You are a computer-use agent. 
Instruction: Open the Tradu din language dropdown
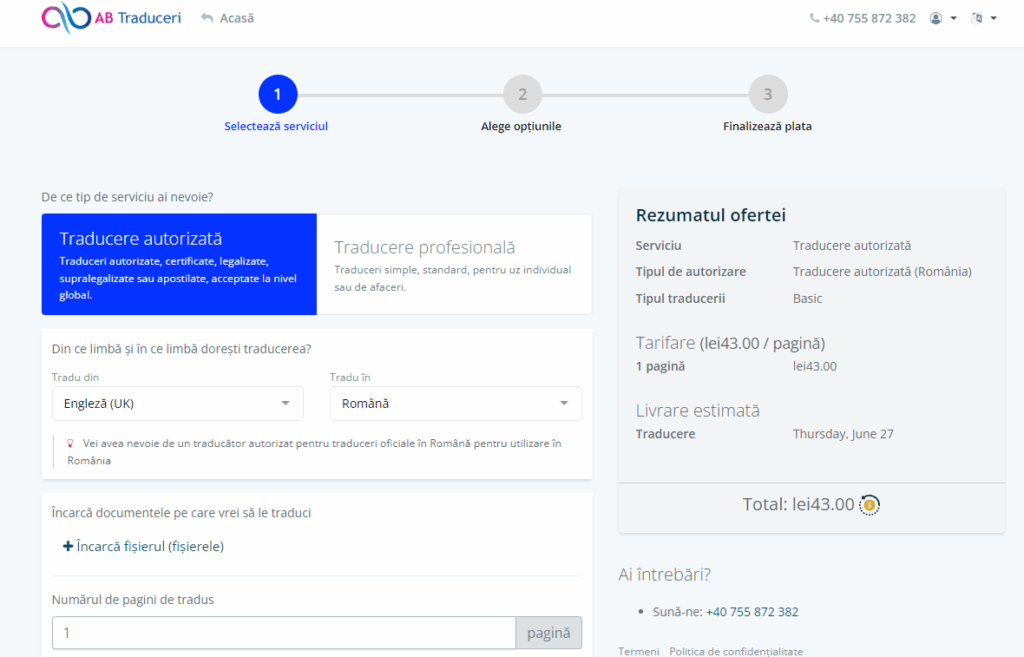pyautogui.click(x=177, y=403)
